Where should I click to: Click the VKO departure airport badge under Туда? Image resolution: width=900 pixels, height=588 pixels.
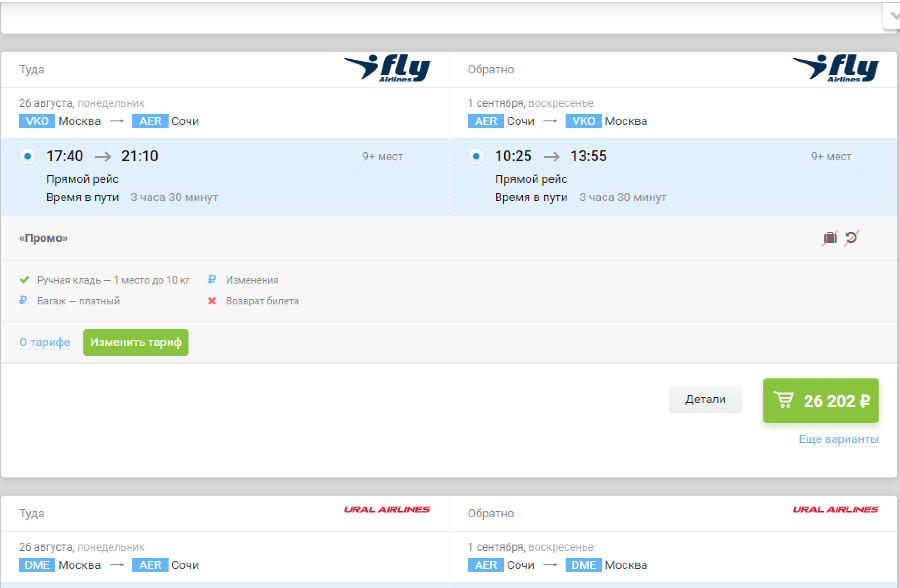coord(36,121)
